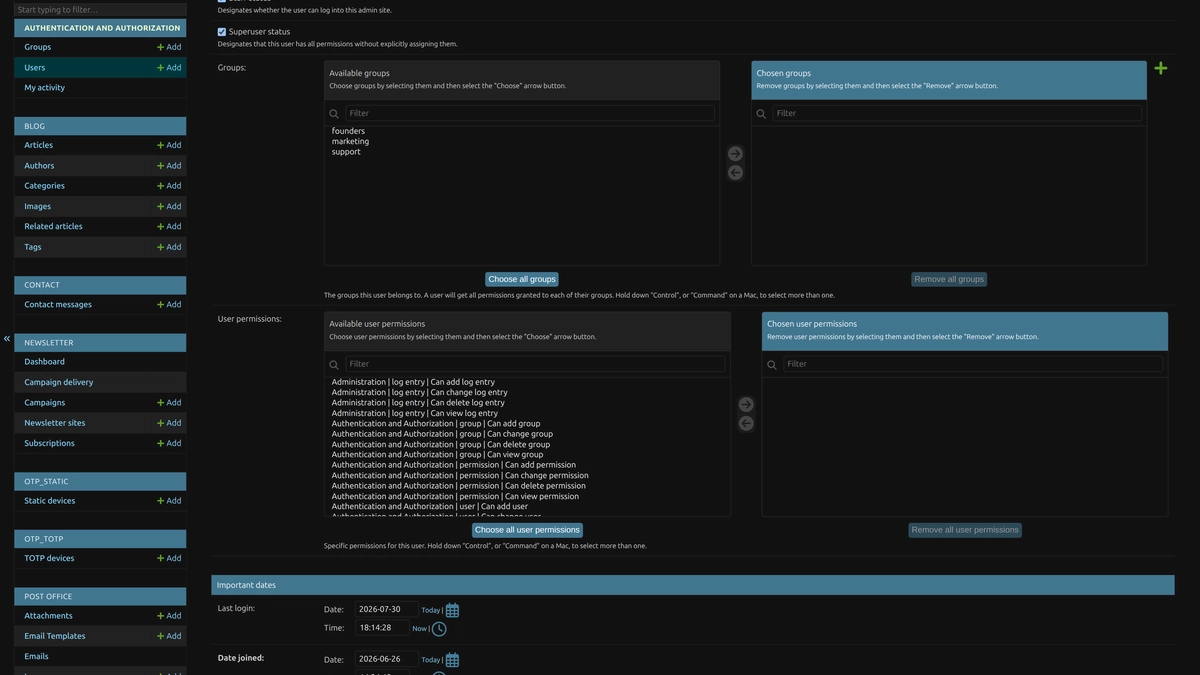Open the Articles sidebar link

click(39, 145)
